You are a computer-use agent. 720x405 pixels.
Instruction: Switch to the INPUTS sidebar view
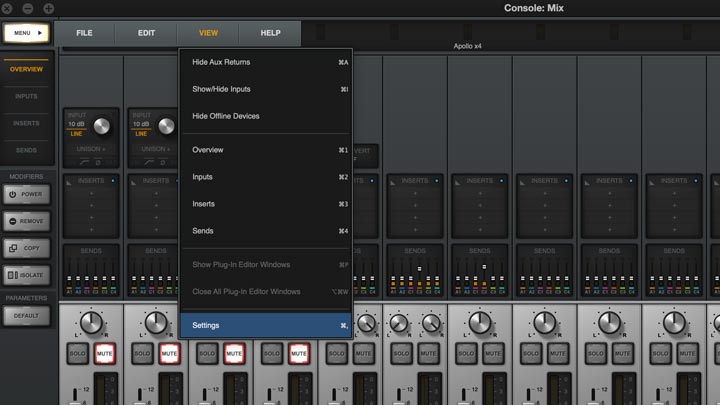pyautogui.click(x=26, y=96)
